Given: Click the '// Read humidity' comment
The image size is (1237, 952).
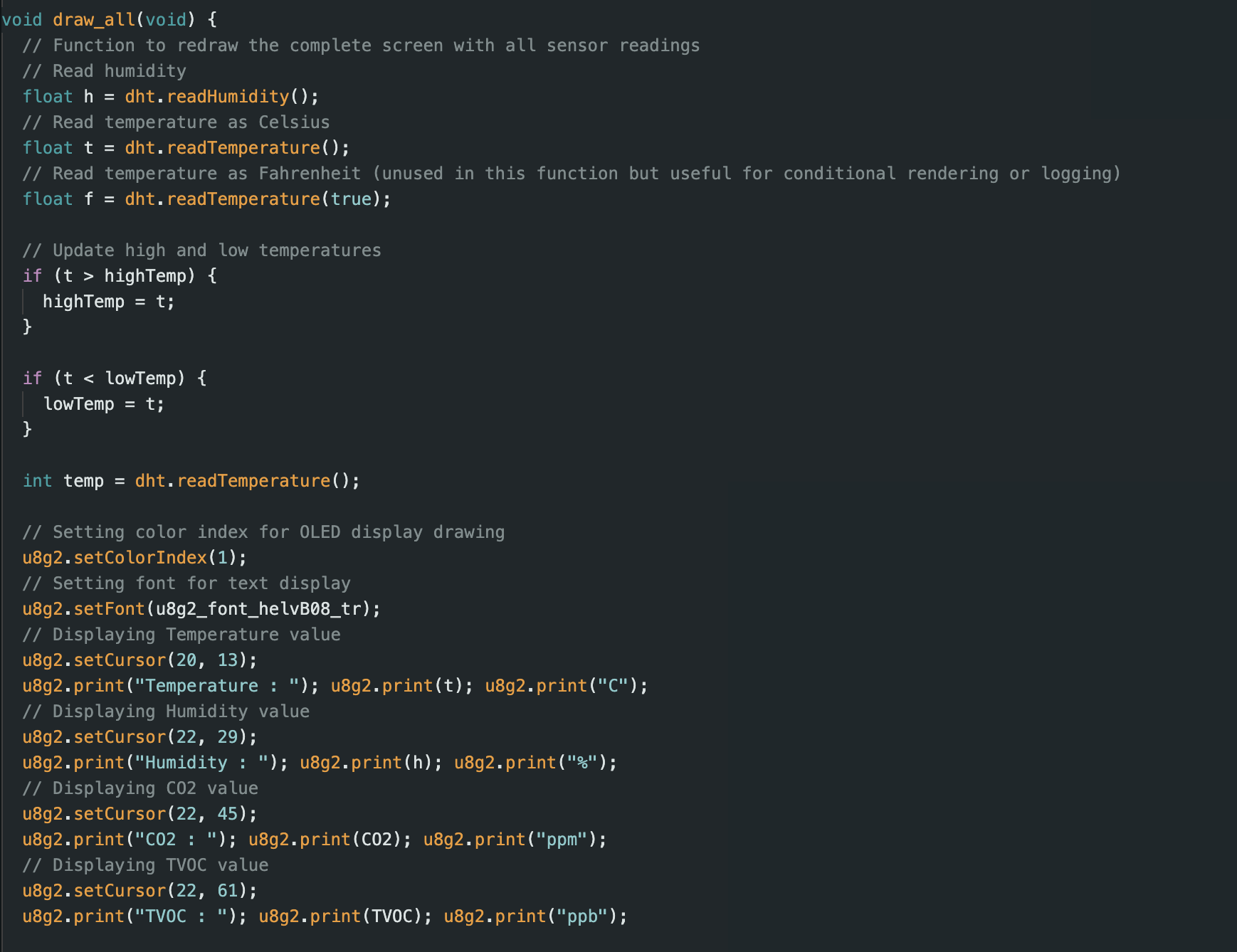Looking at the screenshot, I should (104, 71).
